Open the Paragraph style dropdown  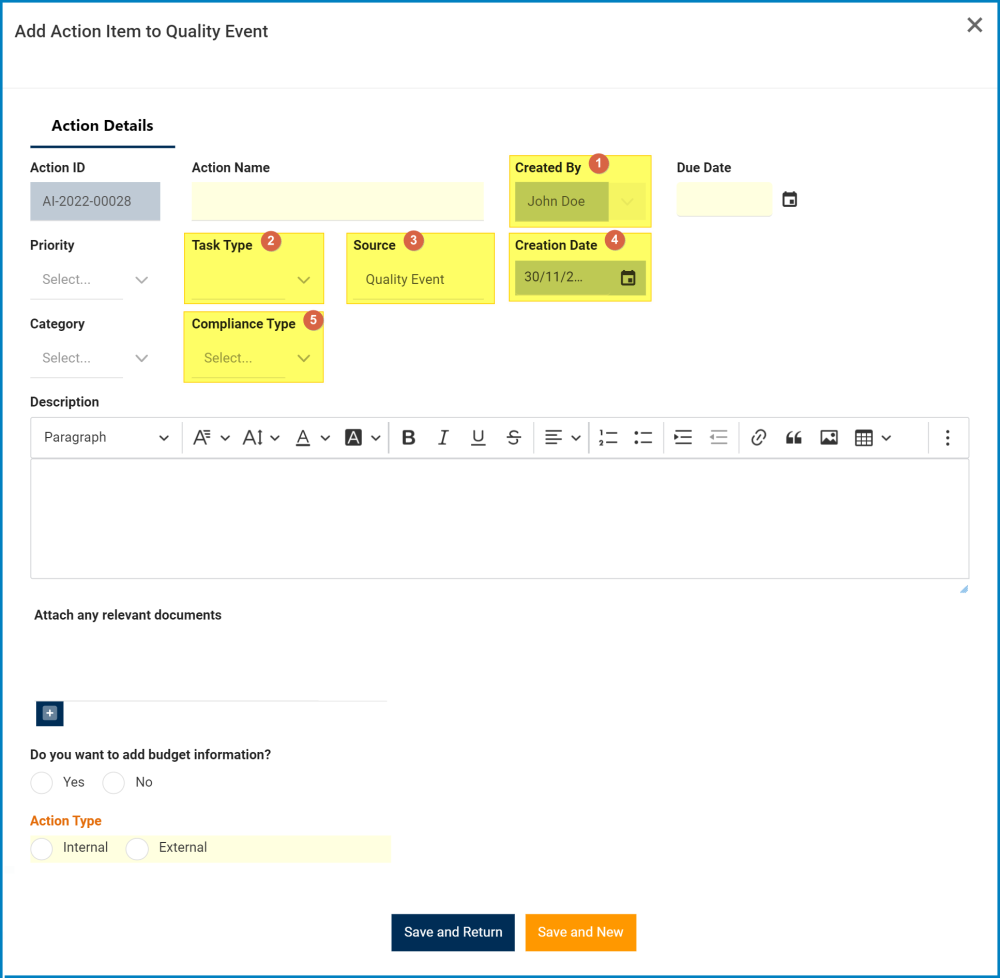[106, 438]
